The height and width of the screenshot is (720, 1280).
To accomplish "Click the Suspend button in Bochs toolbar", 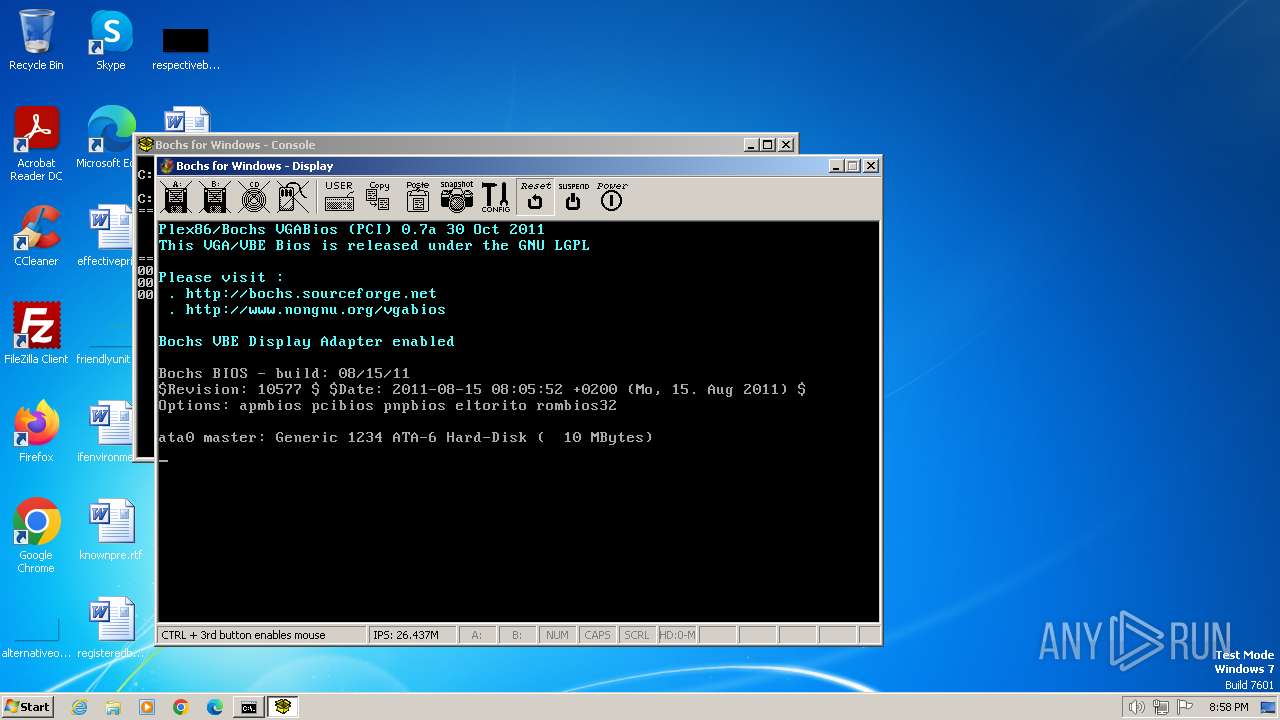I will pyautogui.click(x=573, y=197).
